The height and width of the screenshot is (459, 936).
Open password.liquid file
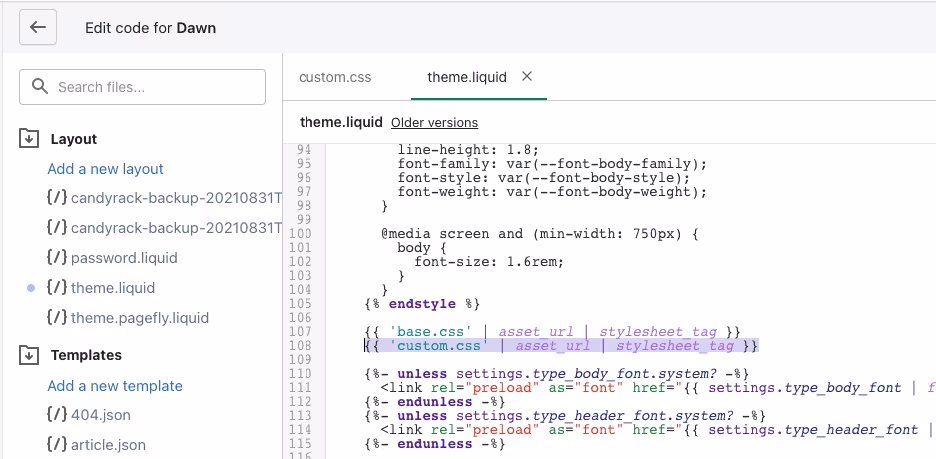(124, 258)
